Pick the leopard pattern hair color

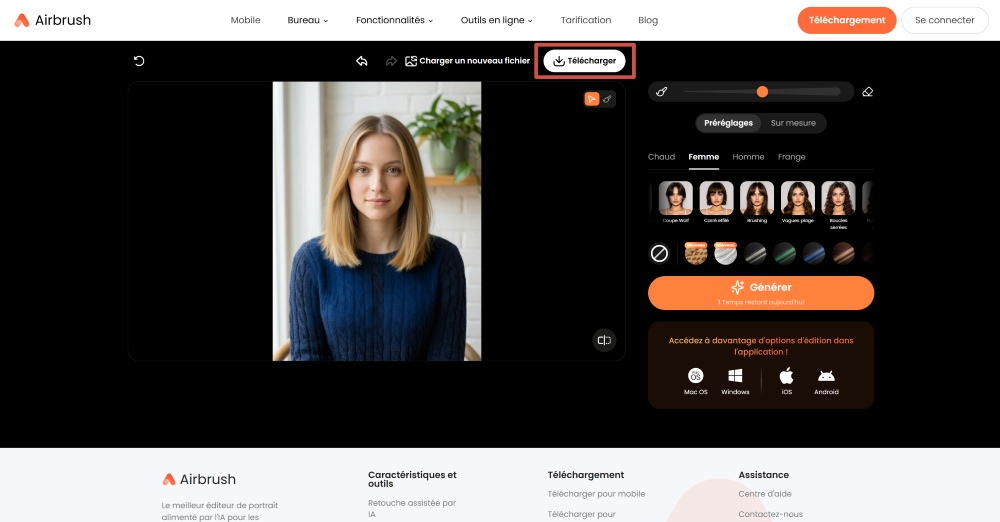pos(696,253)
